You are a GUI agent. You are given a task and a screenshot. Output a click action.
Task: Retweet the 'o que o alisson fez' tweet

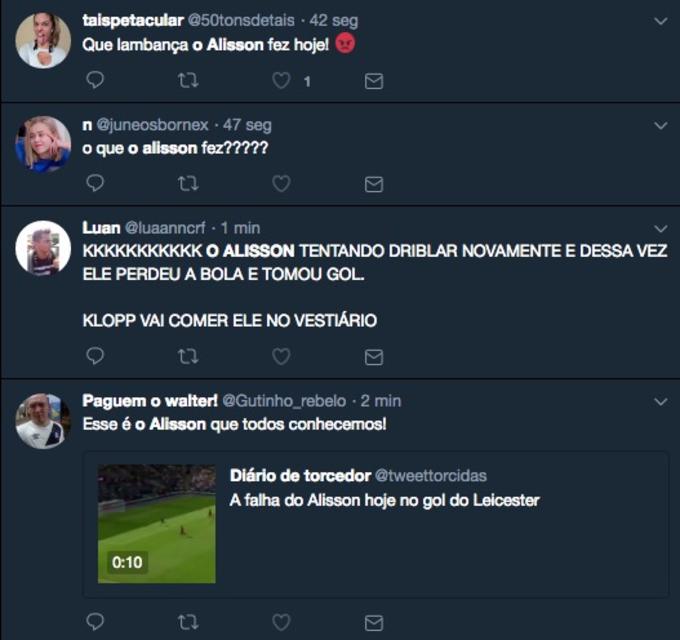(x=188, y=184)
